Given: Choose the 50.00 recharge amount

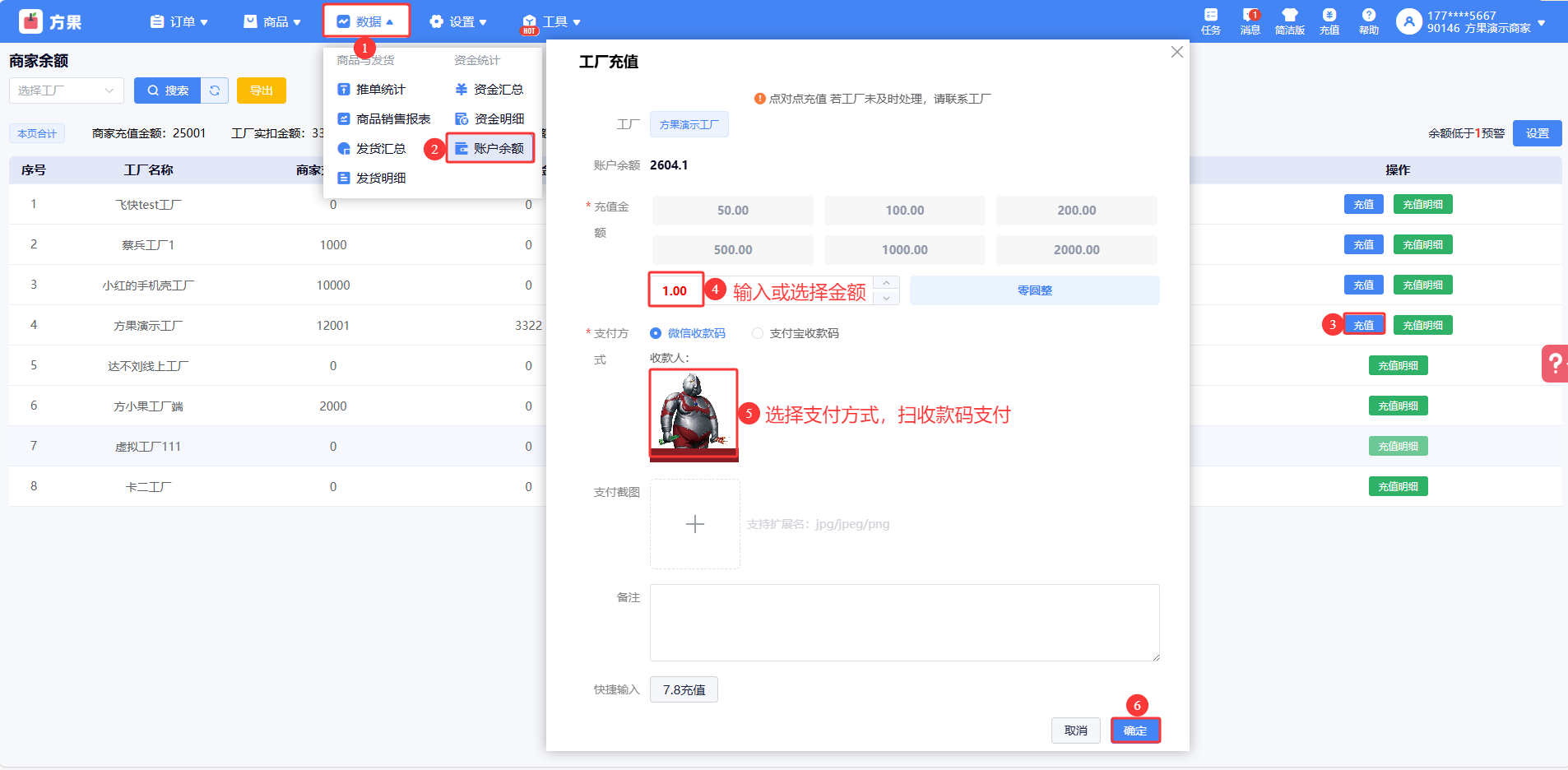Looking at the screenshot, I should tap(733, 211).
